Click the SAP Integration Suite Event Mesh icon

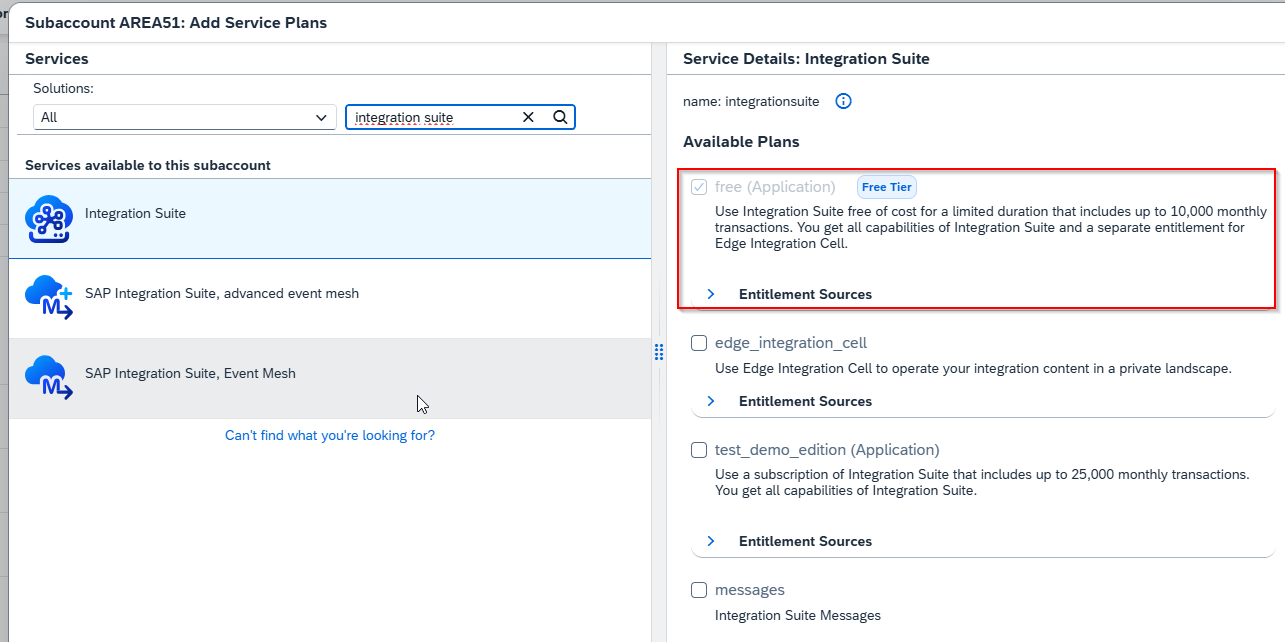(x=48, y=377)
